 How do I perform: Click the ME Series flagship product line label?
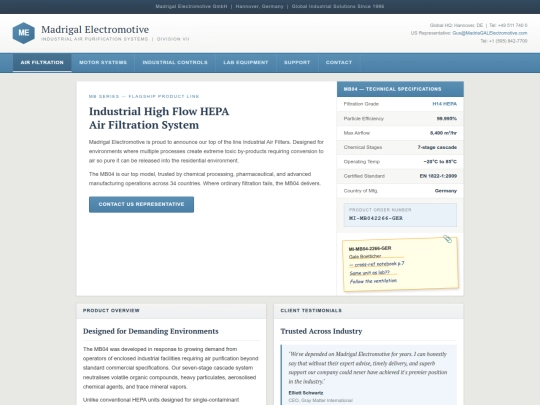[144, 96]
